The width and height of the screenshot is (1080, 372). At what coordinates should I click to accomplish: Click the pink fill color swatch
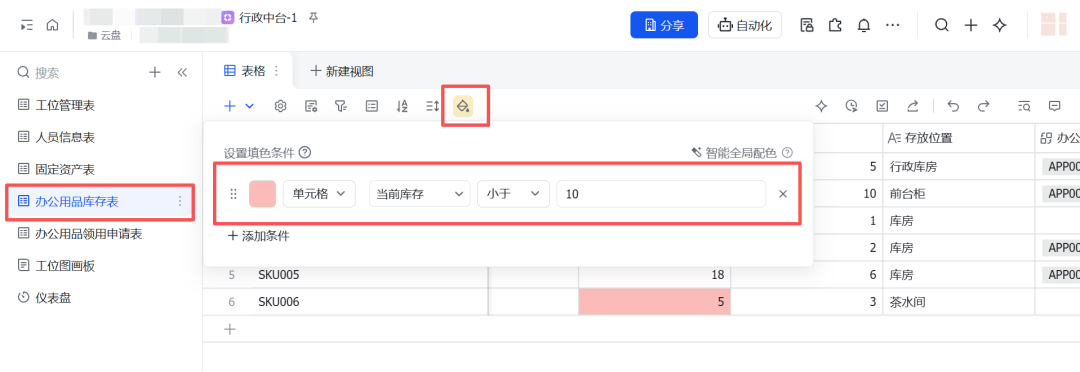[262, 194]
